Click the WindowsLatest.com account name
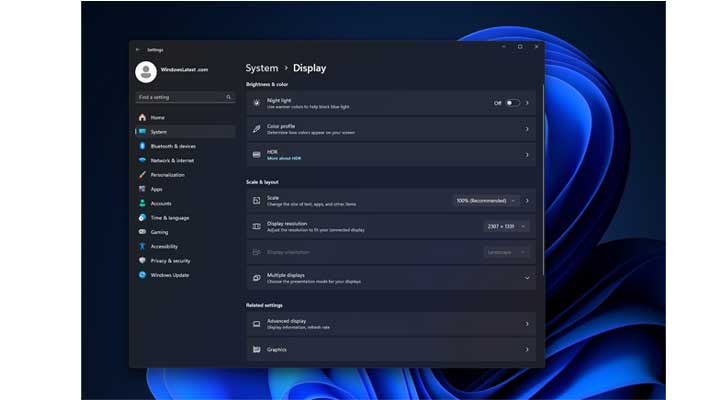The width and height of the screenshot is (720, 400). tap(184, 70)
